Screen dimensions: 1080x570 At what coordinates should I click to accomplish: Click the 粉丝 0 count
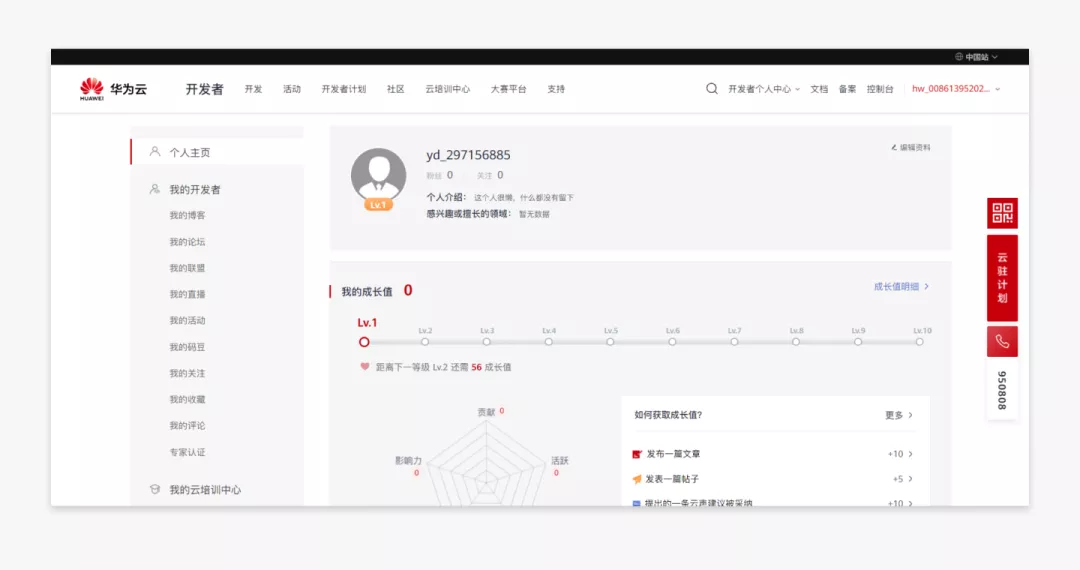(x=439, y=176)
